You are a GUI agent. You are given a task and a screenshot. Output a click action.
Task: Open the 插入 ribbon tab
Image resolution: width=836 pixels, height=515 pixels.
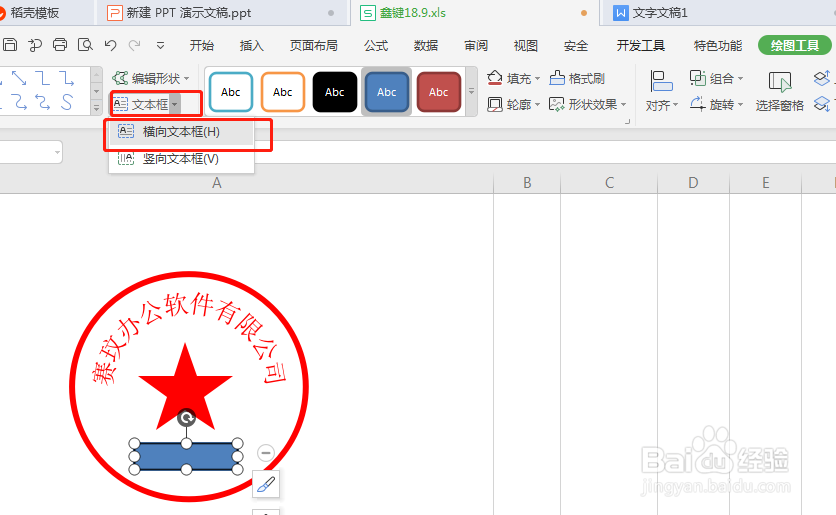pyautogui.click(x=252, y=46)
